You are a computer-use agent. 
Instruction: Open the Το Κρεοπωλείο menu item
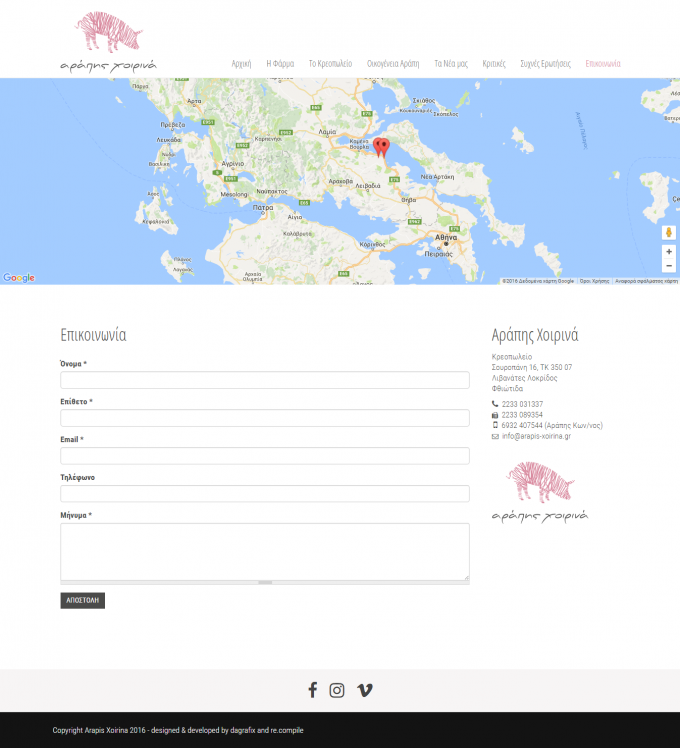pos(330,63)
